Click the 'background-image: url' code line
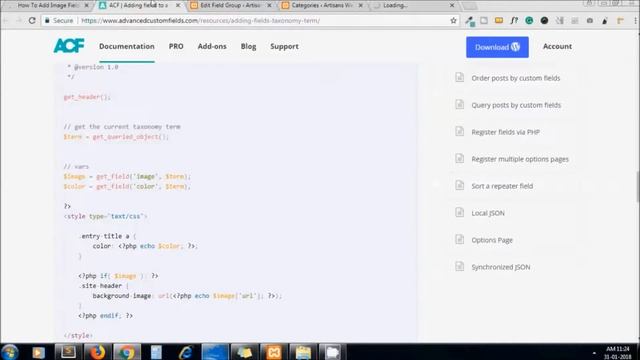640x360 pixels. [187, 296]
